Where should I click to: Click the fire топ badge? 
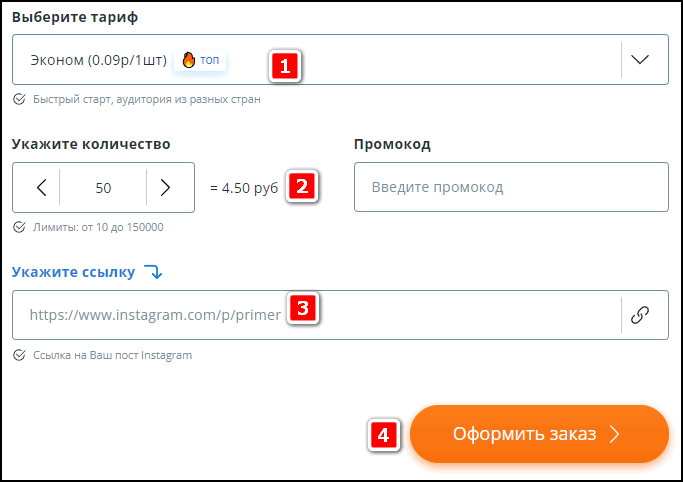(x=200, y=60)
